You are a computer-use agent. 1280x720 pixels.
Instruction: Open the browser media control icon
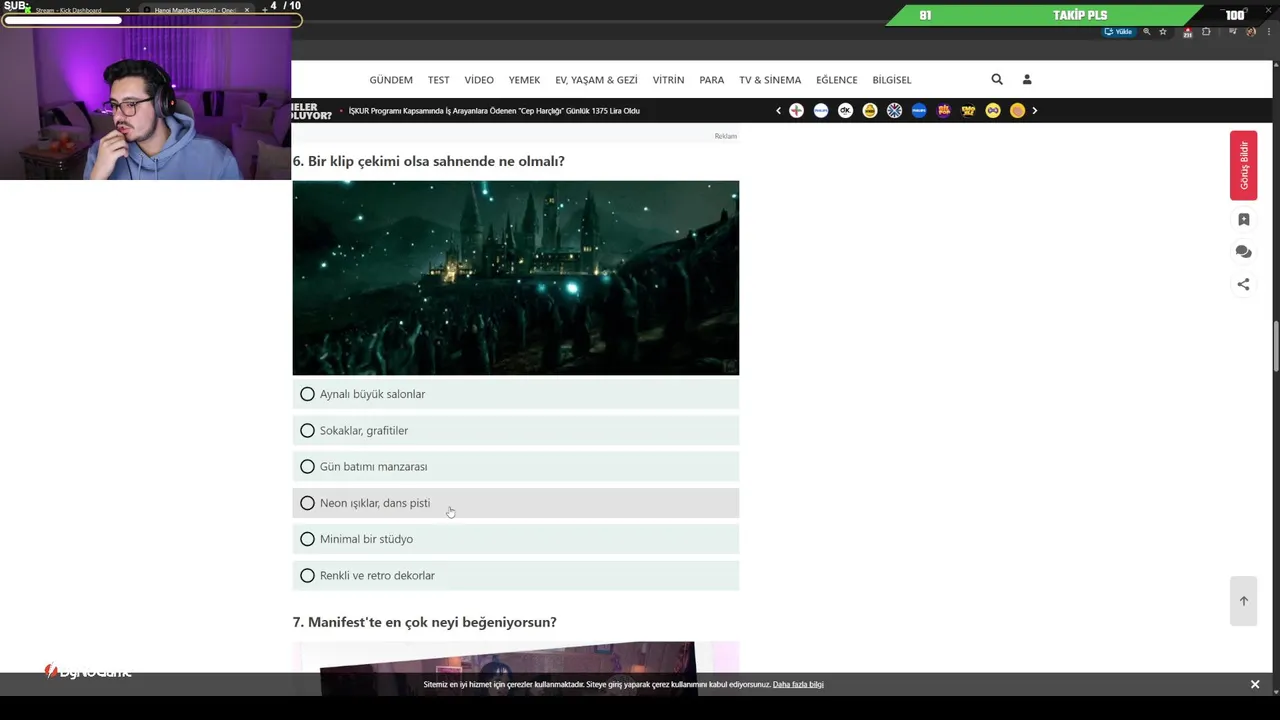point(1233,32)
